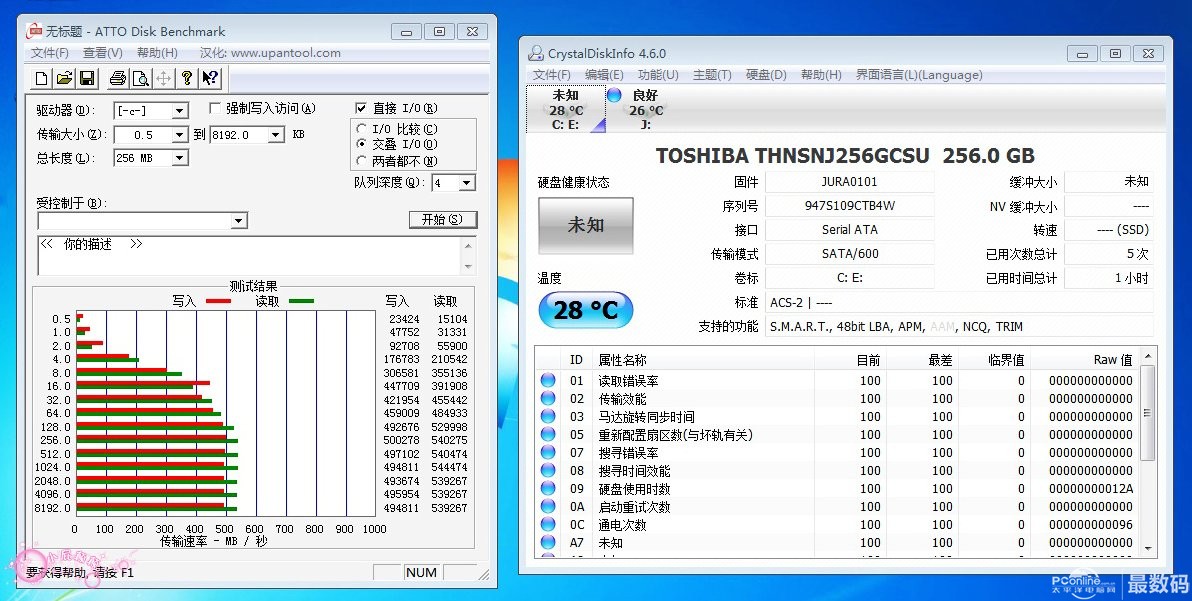This screenshot has width=1192, height=601.
Task: Click the blue status dot beside the J: drive
Action: [x=614, y=95]
